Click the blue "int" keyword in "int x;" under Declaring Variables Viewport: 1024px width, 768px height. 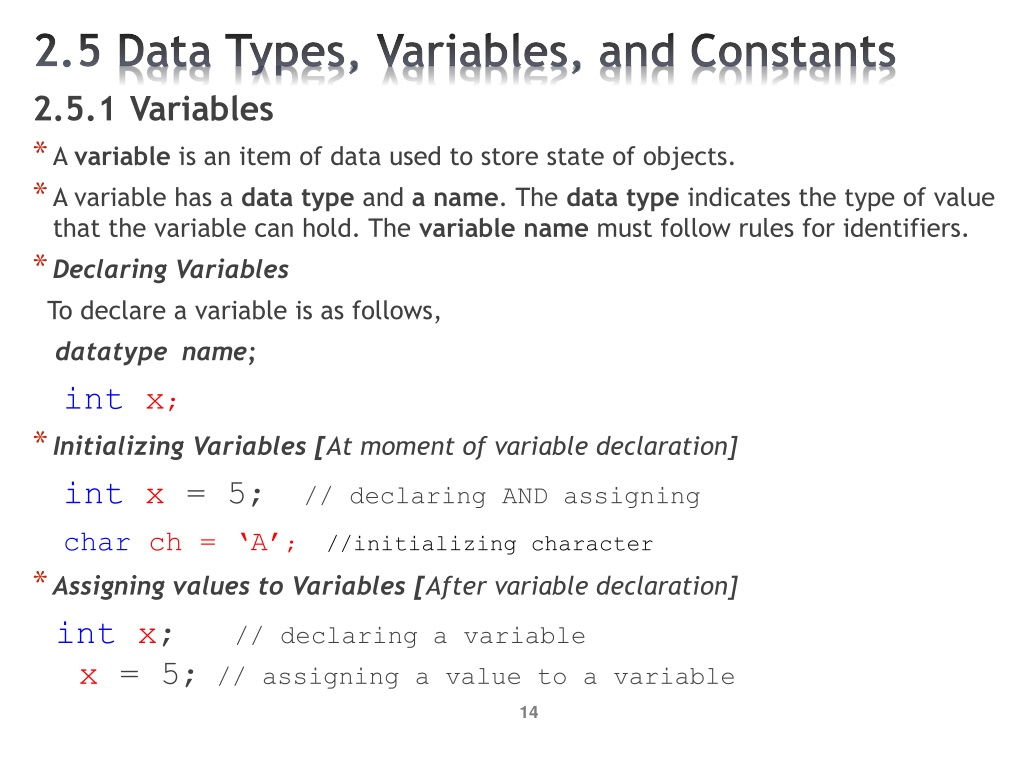click(x=93, y=399)
